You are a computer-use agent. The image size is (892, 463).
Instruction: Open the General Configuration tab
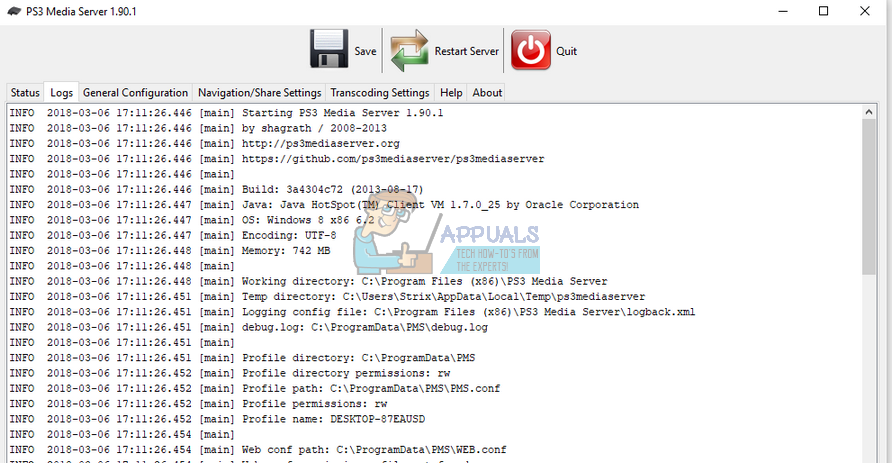pos(135,93)
